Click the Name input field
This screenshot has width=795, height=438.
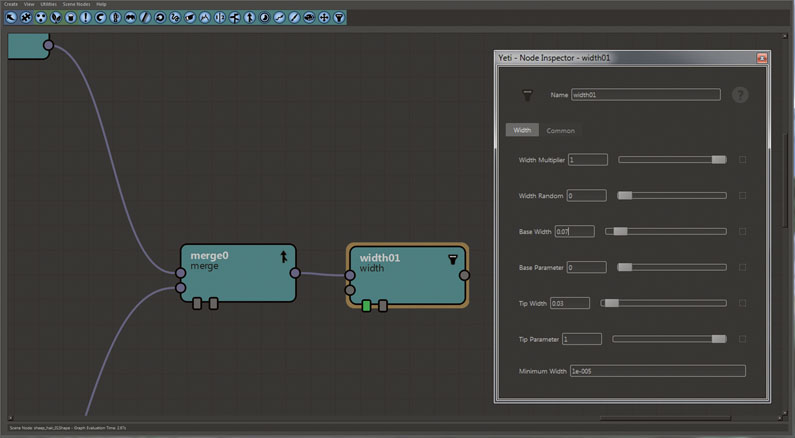point(646,95)
